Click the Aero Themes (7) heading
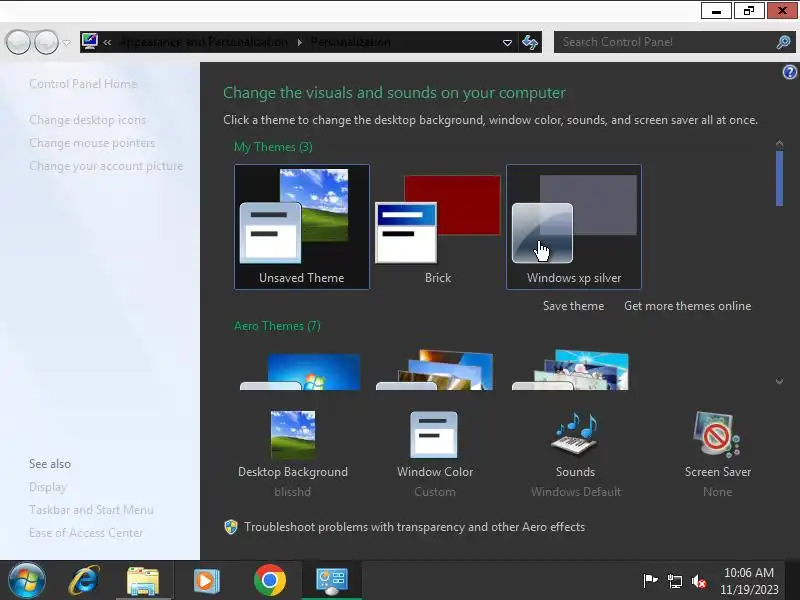Viewport: 800px width, 600px height. 277,326
